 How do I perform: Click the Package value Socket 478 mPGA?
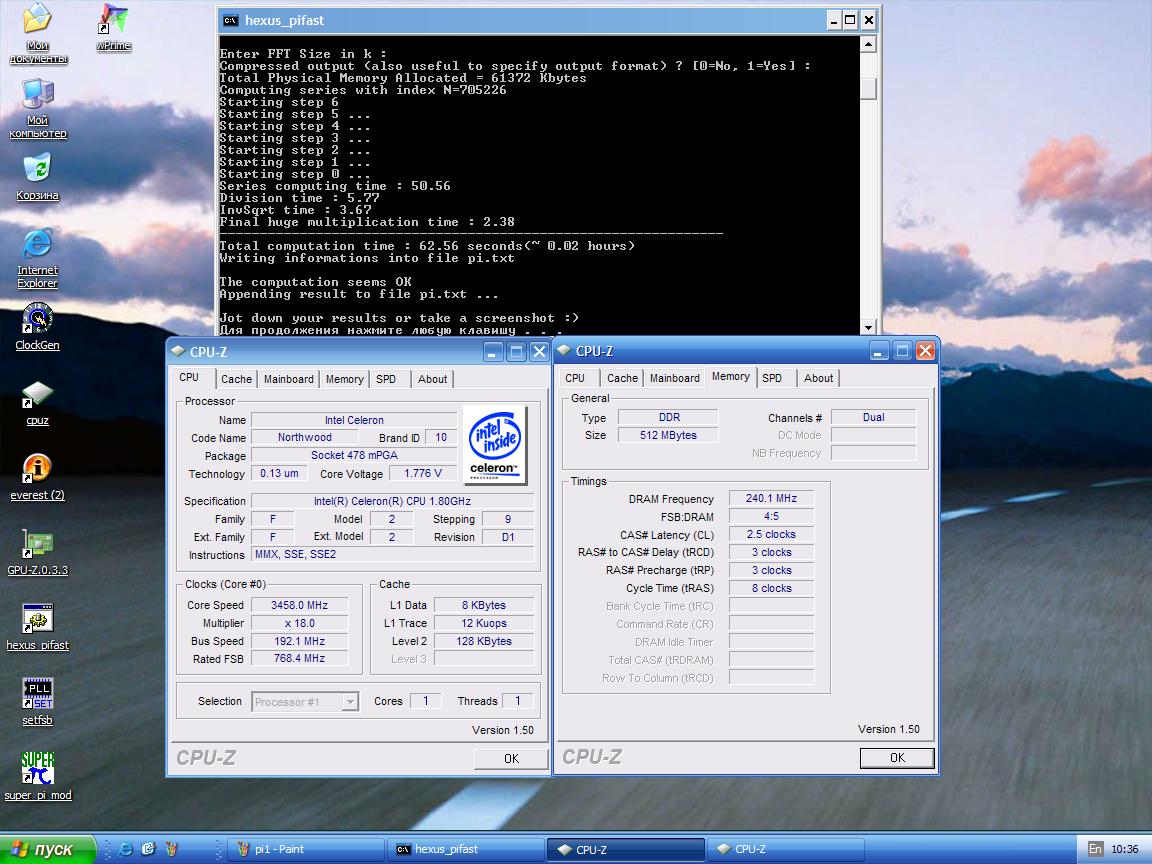point(354,456)
